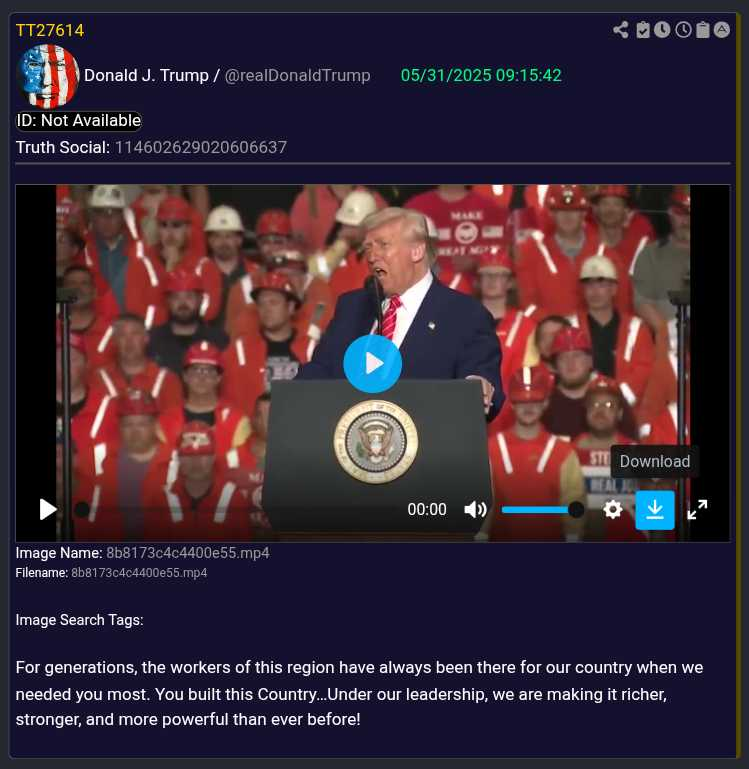Click the circled A icon
This screenshot has width=749, height=769.
(722, 30)
